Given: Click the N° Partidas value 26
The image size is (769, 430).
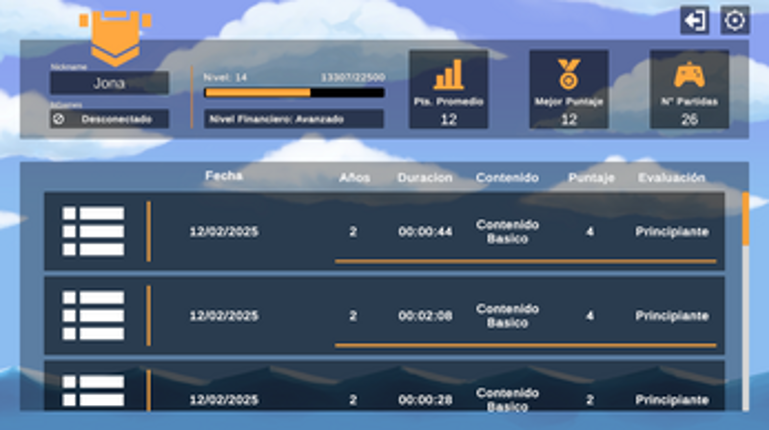Looking at the screenshot, I should coord(689,119).
